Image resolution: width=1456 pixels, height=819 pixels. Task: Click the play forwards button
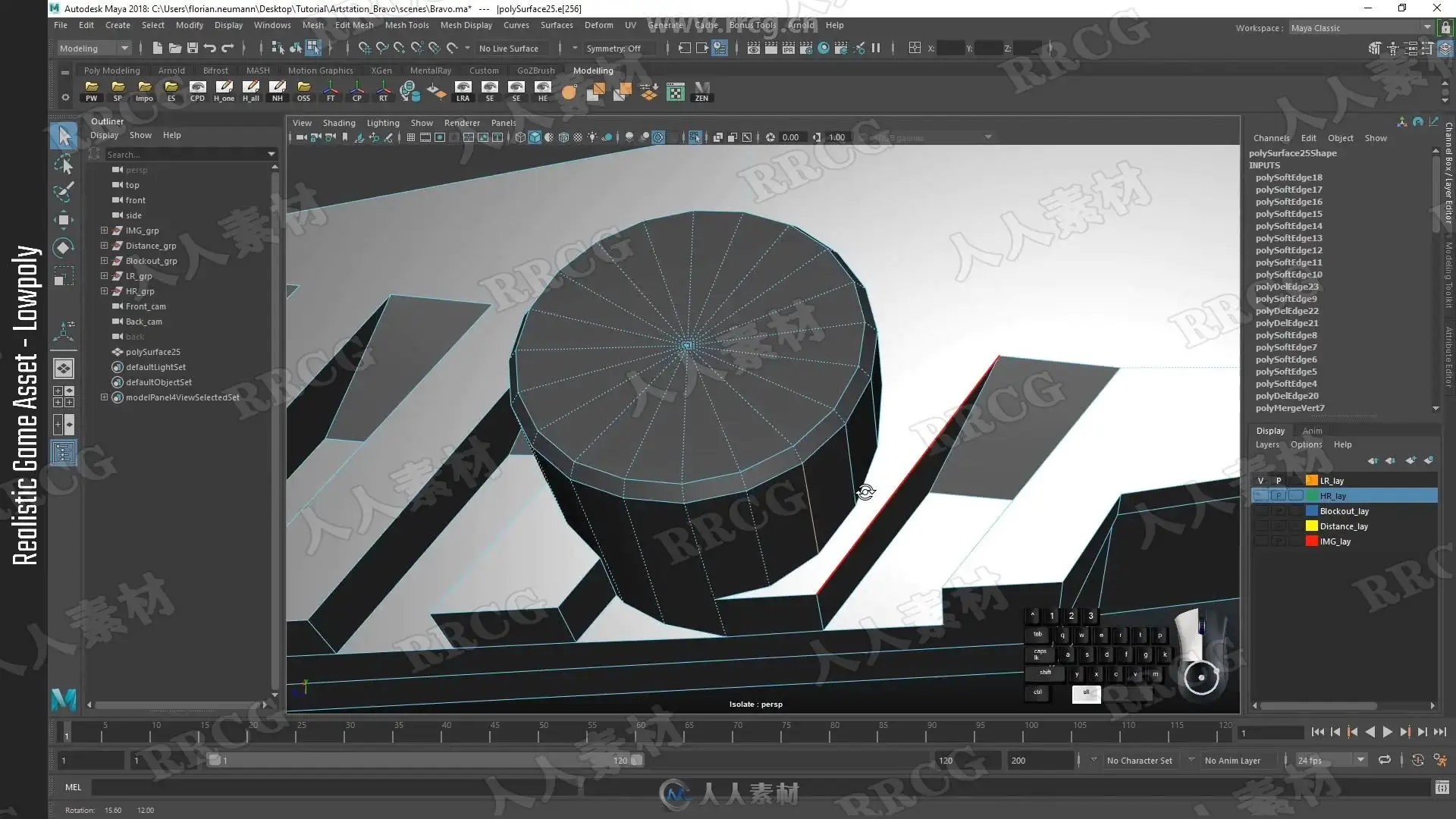(x=1387, y=732)
